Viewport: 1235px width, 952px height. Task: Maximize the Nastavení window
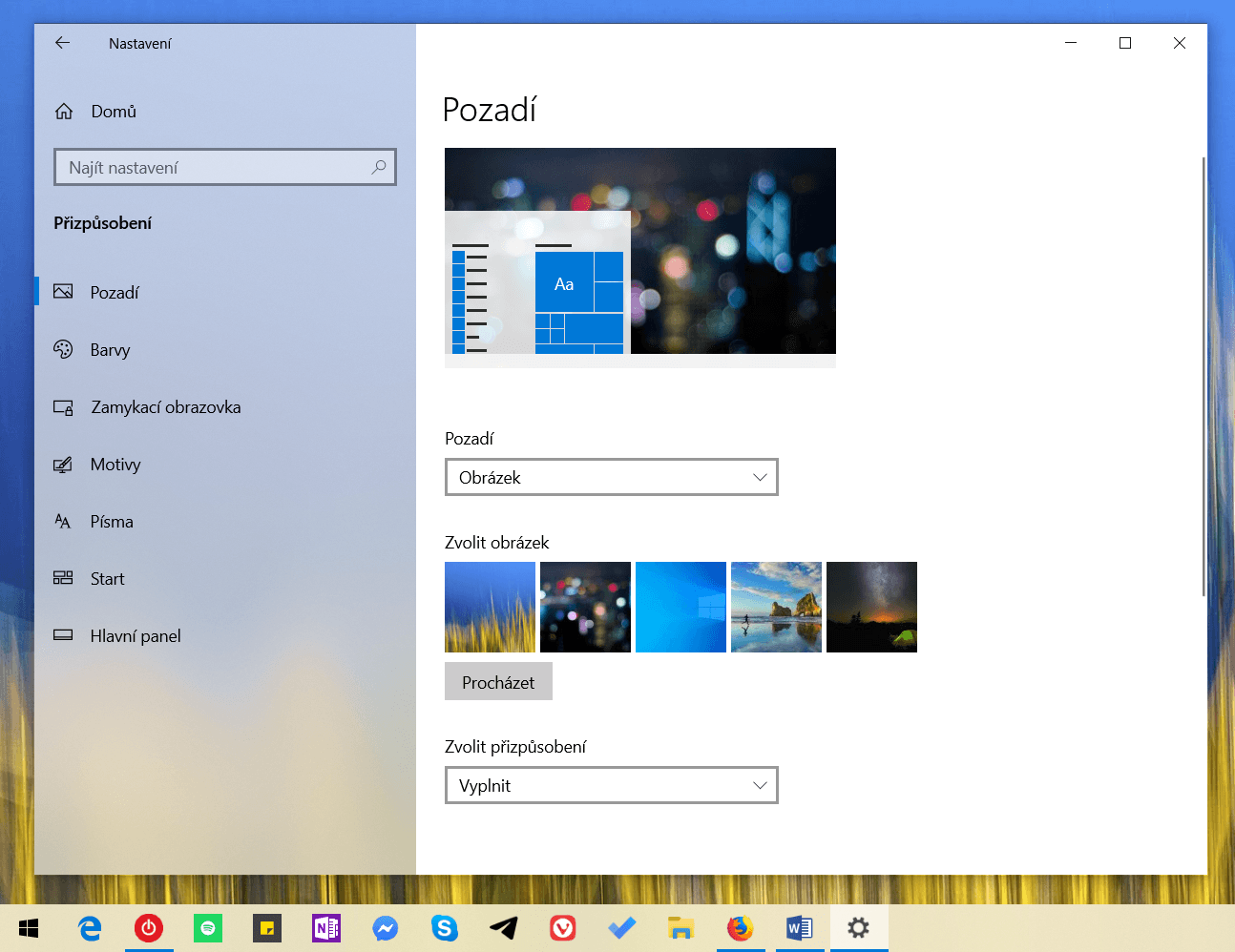(1125, 43)
